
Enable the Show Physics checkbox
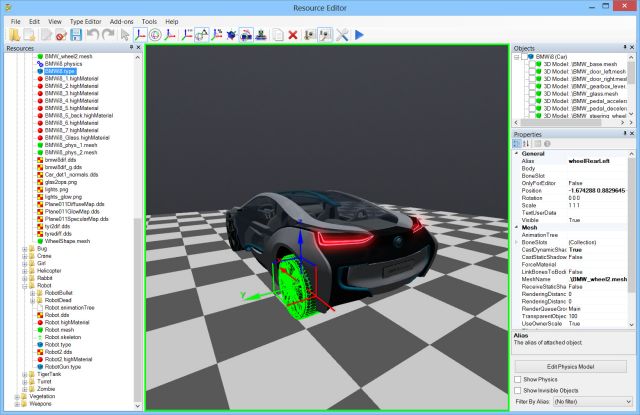[x=517, y=379]
